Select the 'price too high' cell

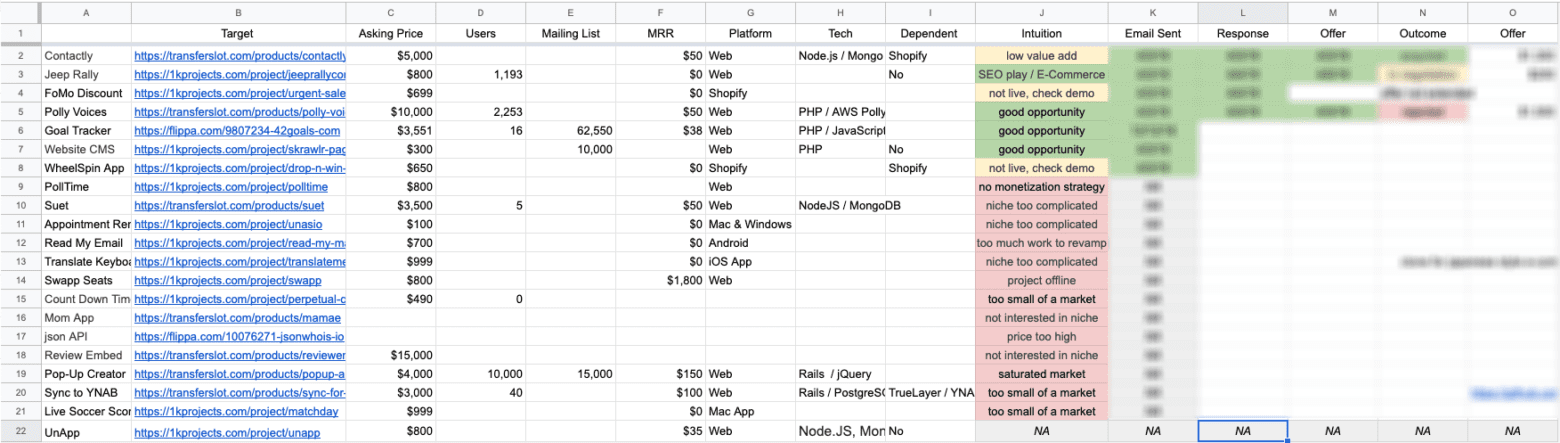1041,337
